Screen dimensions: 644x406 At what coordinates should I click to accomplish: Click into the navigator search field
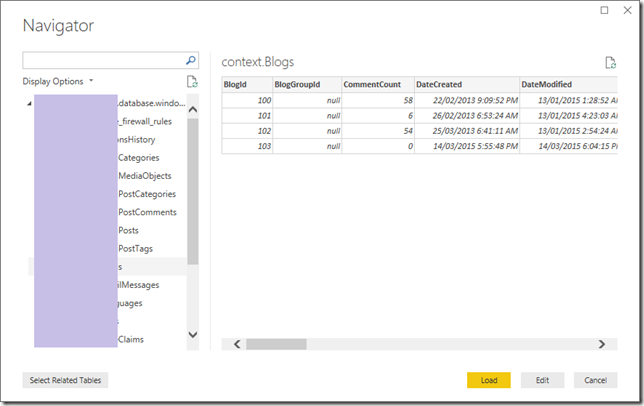[x=104, y=60]
